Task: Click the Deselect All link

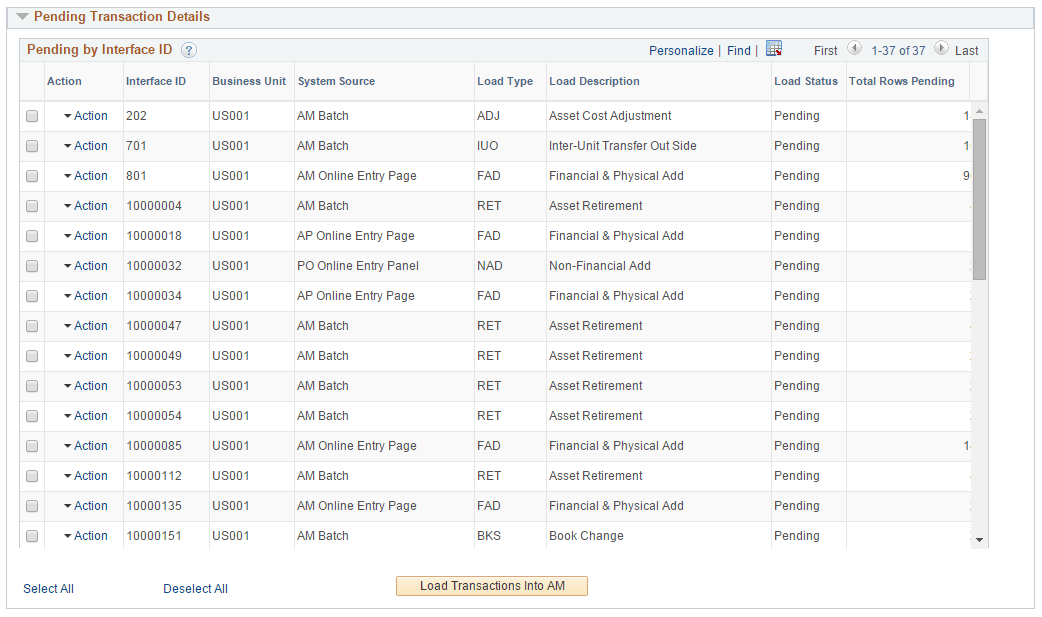Action: click(195, 588)
